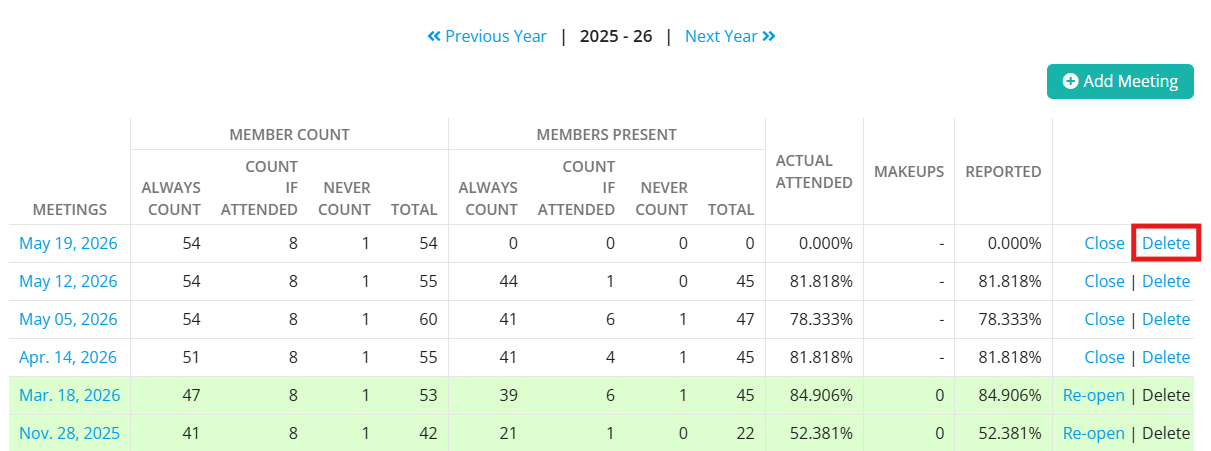Close the May 19, 2026 meeting
This screenshot has width=1211, height=451.
point(1104,243)
